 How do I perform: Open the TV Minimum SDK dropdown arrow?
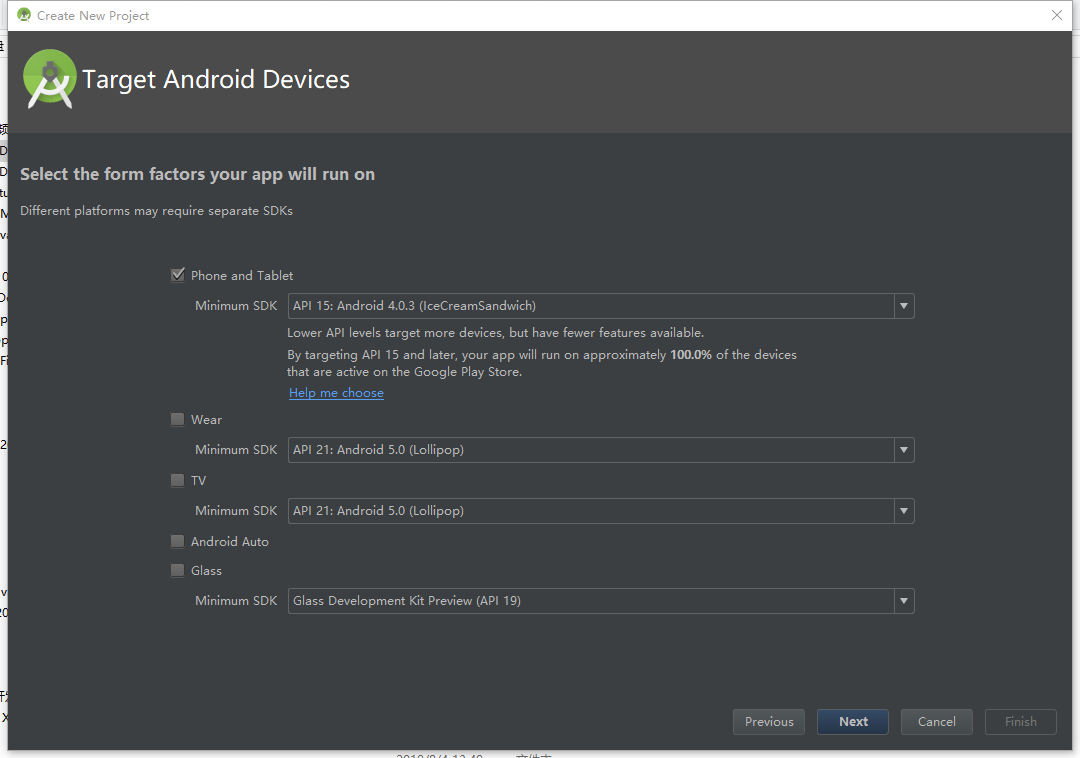click(904, 511)
